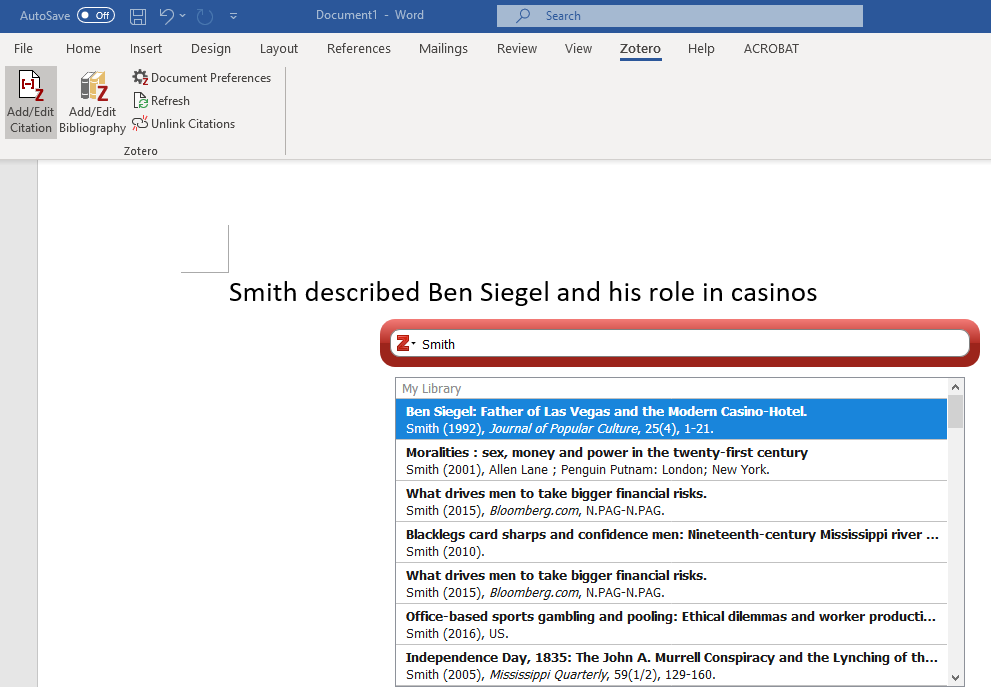The height and width of the screenshot is (687, 991).
Task: Switch to the Review tab
Action: (x=517, y=49)
